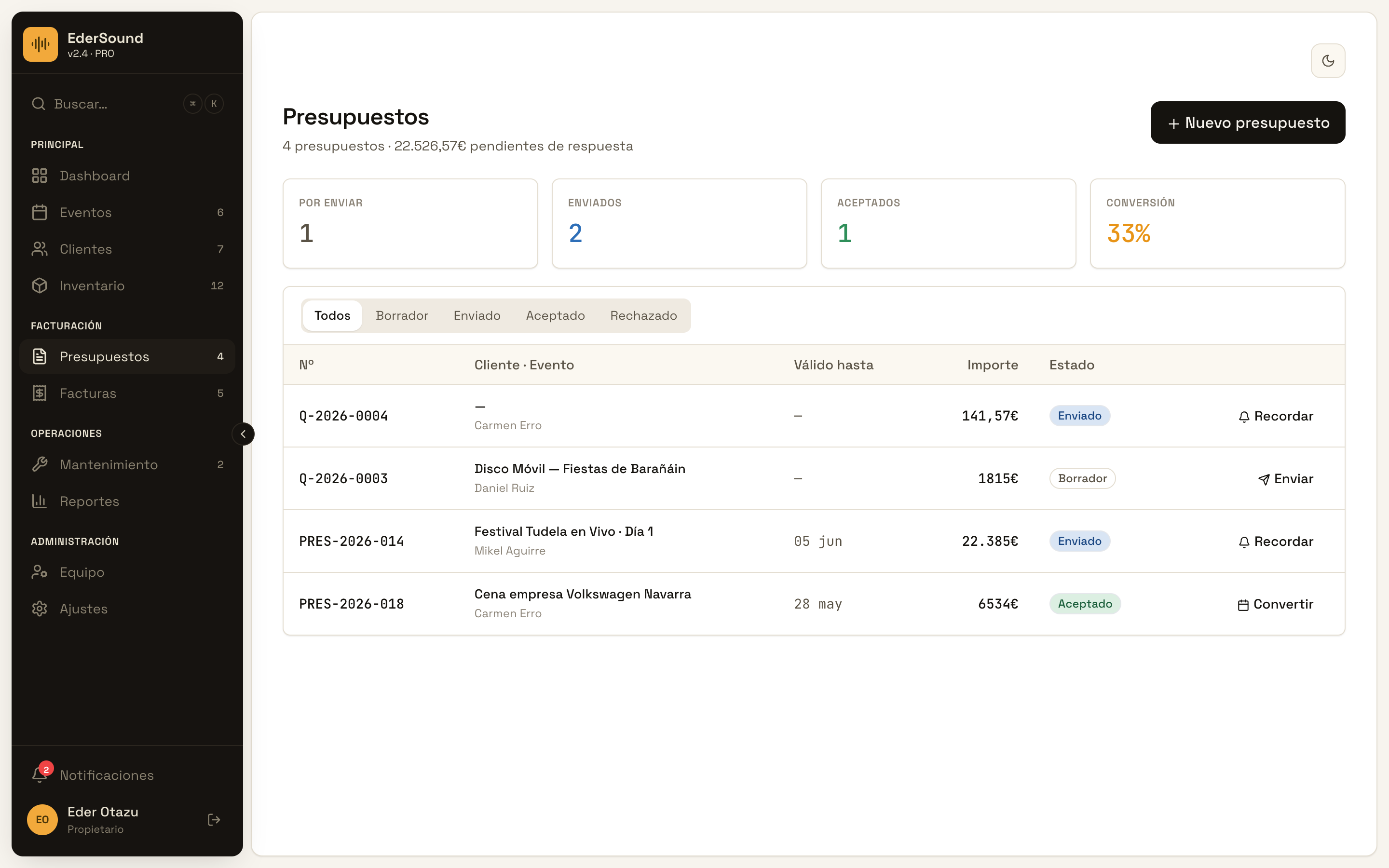This screenshot has width=1389, height=868.
Task: Click the Borrador status badge
Action: [1082, 478]
